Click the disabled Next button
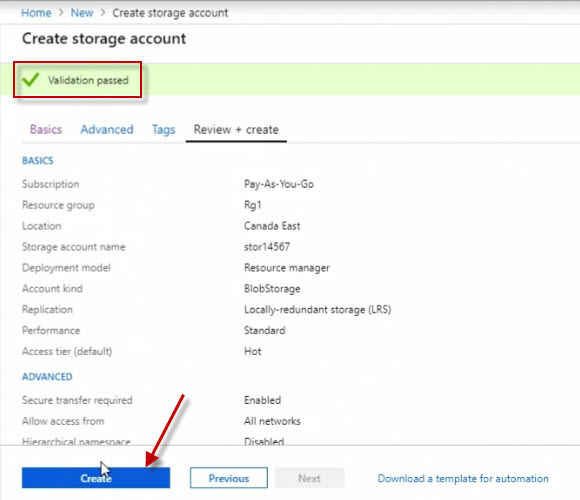 (309, 478)
